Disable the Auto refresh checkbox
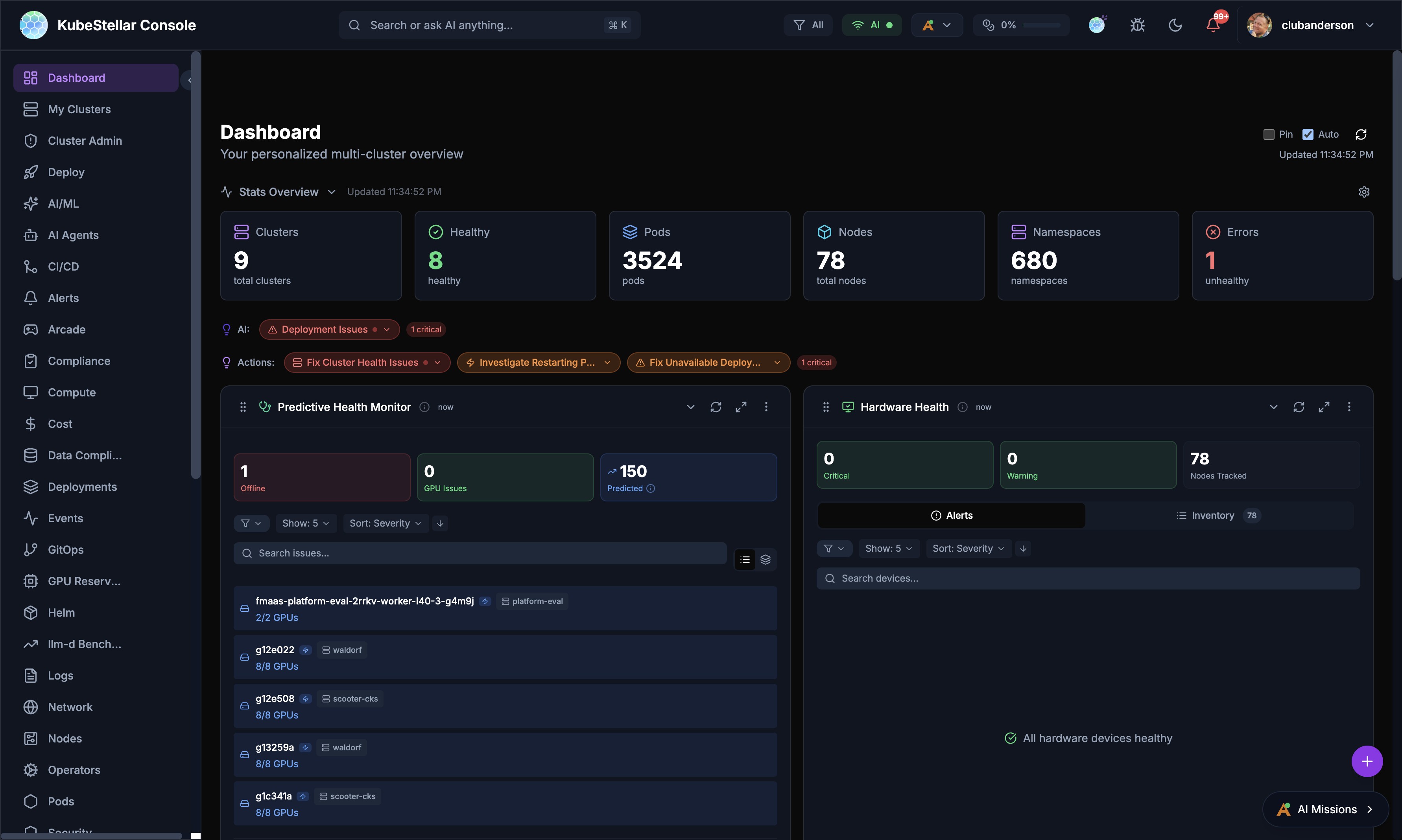The width and height of the screenshot is (1402, 840). (x=1308, y=134)
